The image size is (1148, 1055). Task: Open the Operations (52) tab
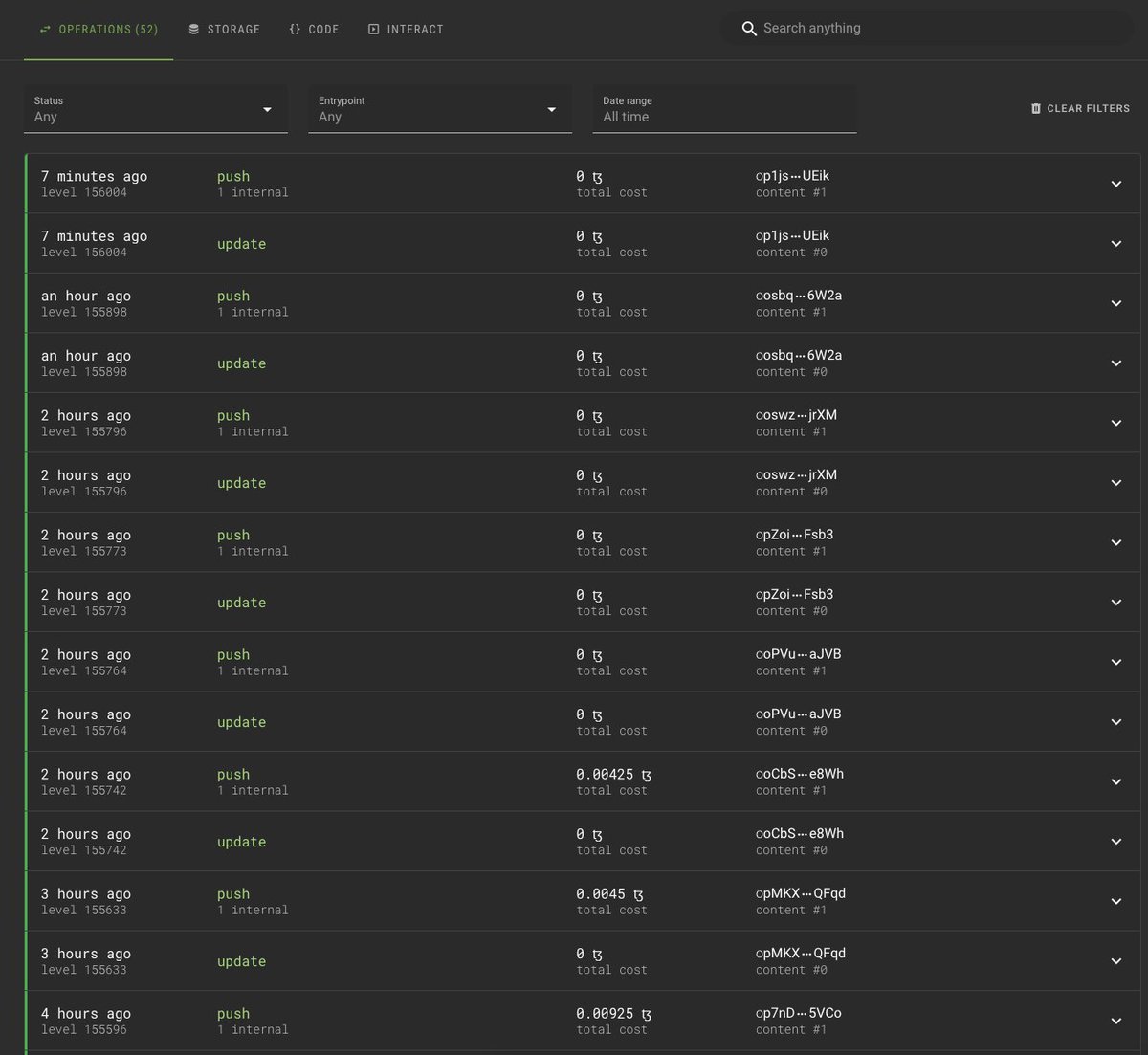[x=99, y=30]
